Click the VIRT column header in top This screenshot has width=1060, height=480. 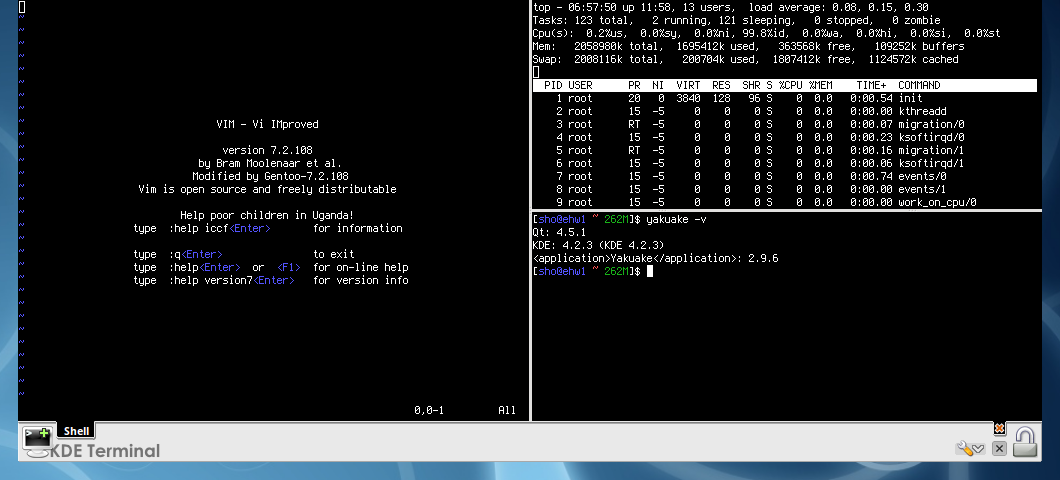click(x=688, y=85)
